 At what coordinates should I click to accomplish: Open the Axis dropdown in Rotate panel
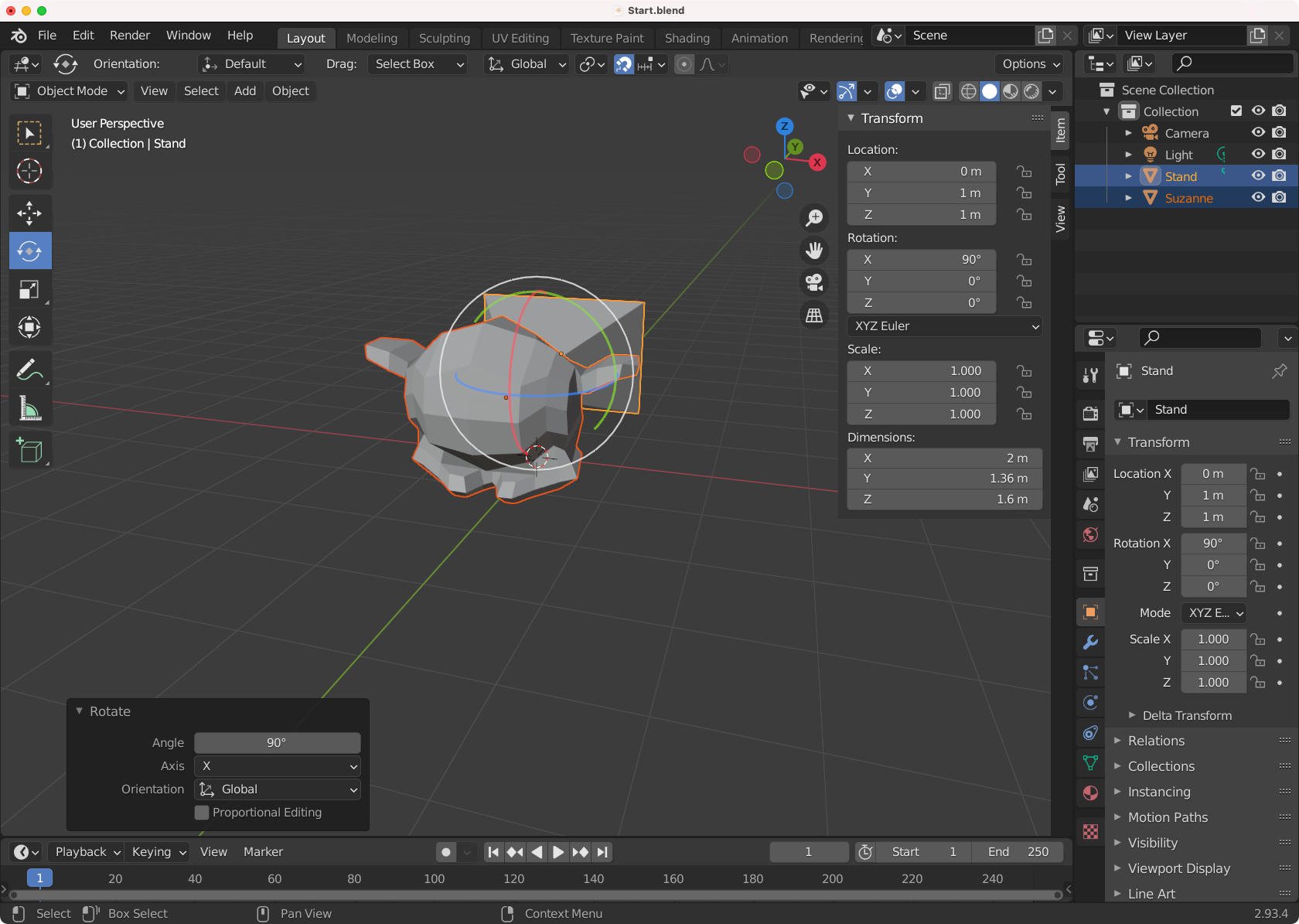(277, 766)
